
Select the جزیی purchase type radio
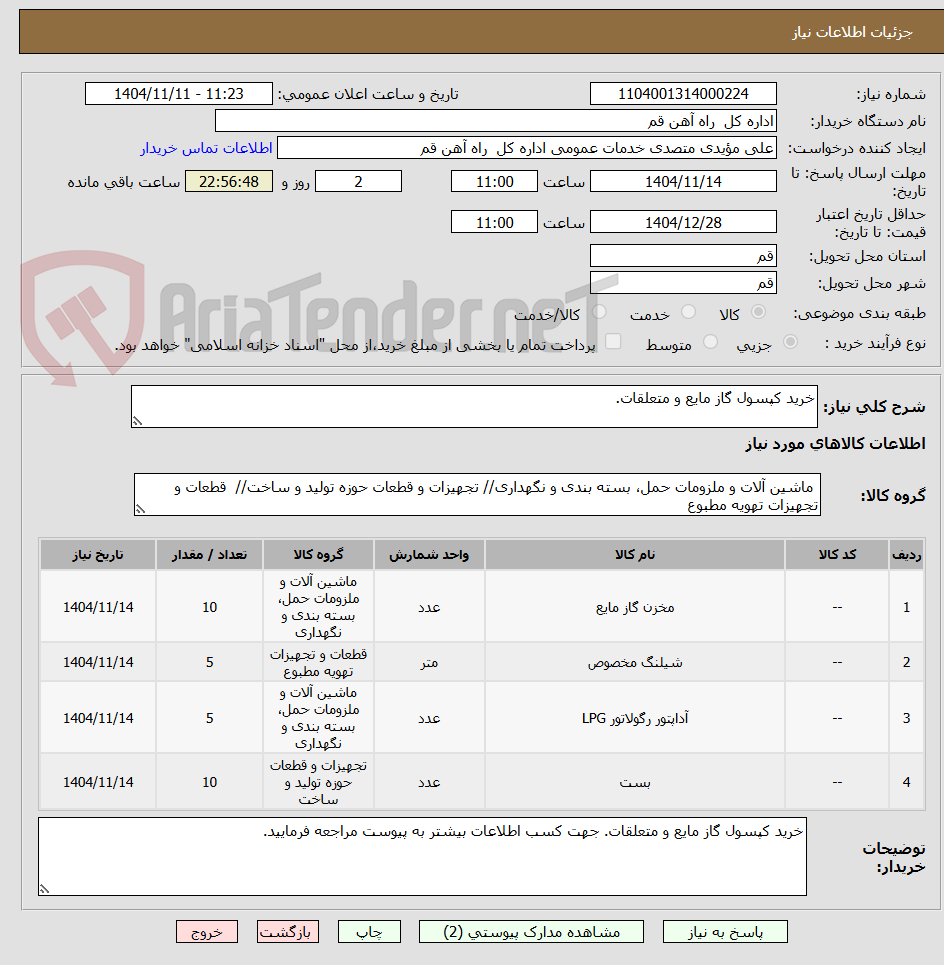click(x=790, y=342)
